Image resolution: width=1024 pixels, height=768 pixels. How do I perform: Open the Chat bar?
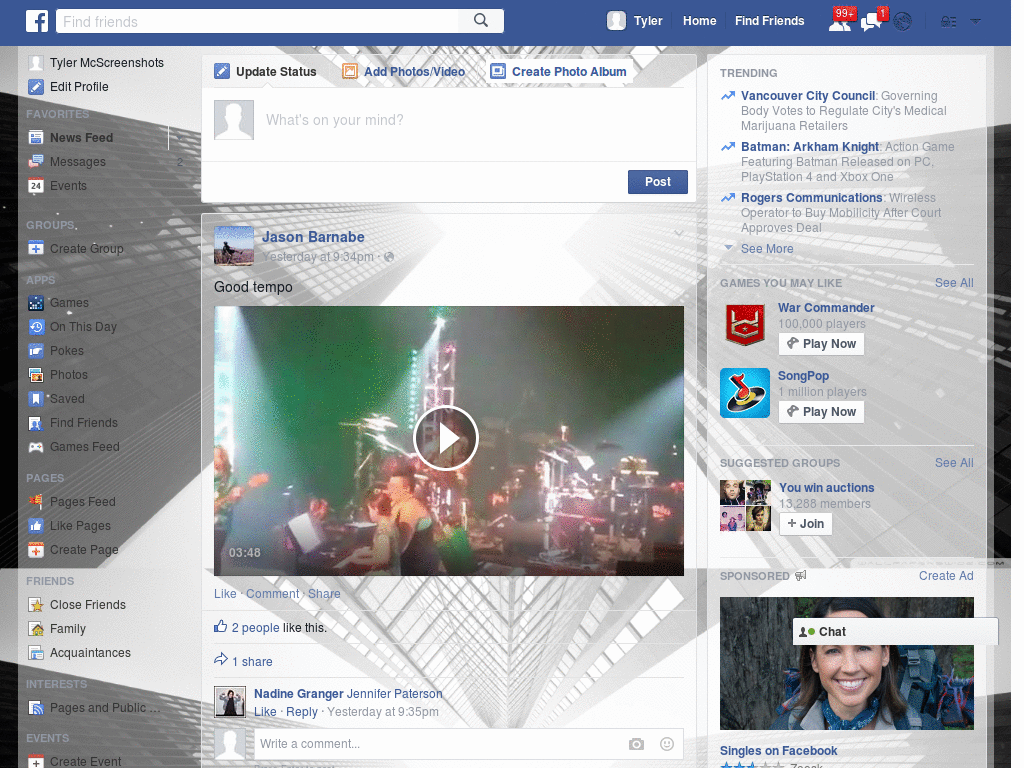pyautogui.click(x=895, y=632)
